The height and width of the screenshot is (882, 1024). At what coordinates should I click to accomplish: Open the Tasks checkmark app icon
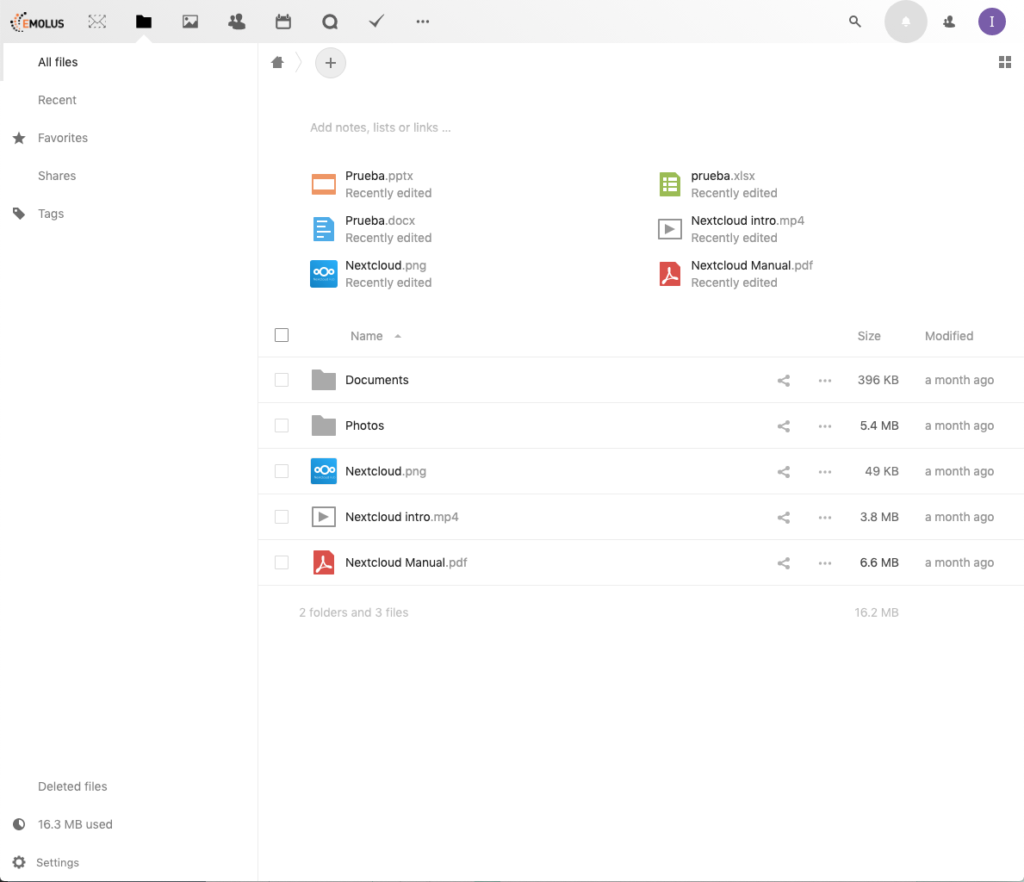click(376, 22)
